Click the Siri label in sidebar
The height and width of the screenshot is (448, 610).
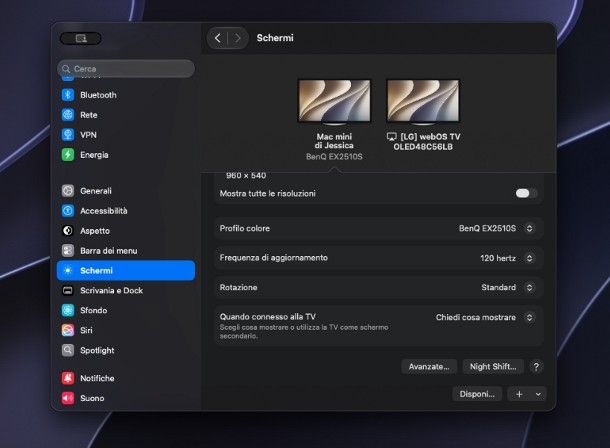coord(86,331)
